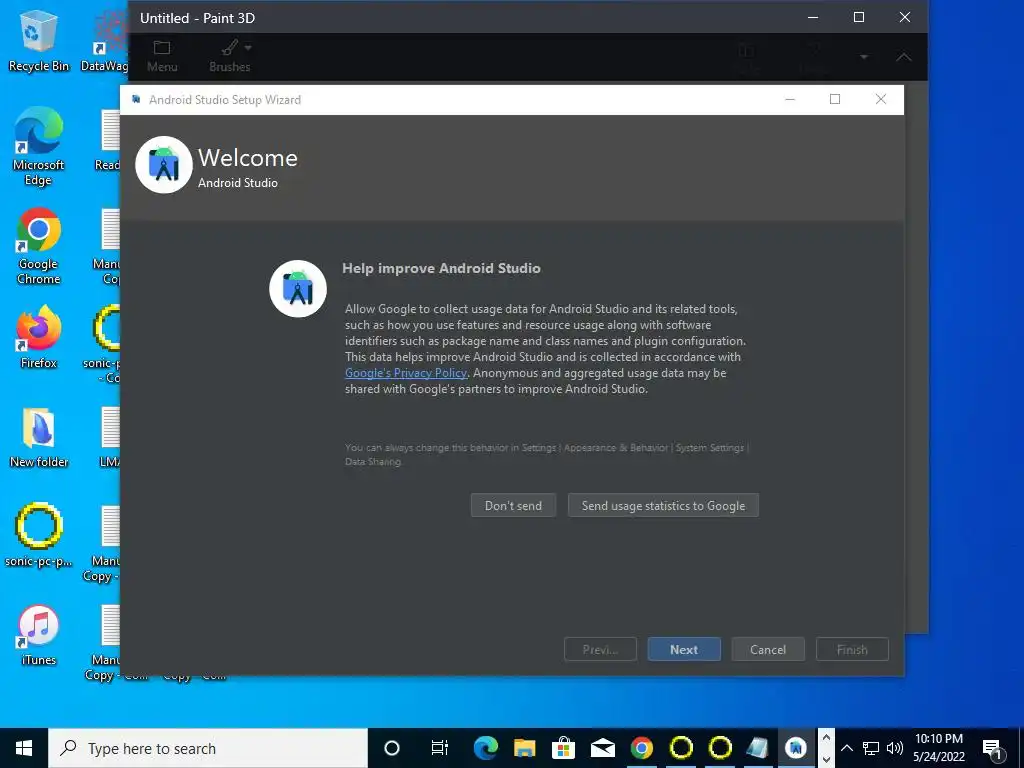
Task: Maximize the Android Studio Setup Wizard window
Action: pyautogui.click(x=835, y=99)
